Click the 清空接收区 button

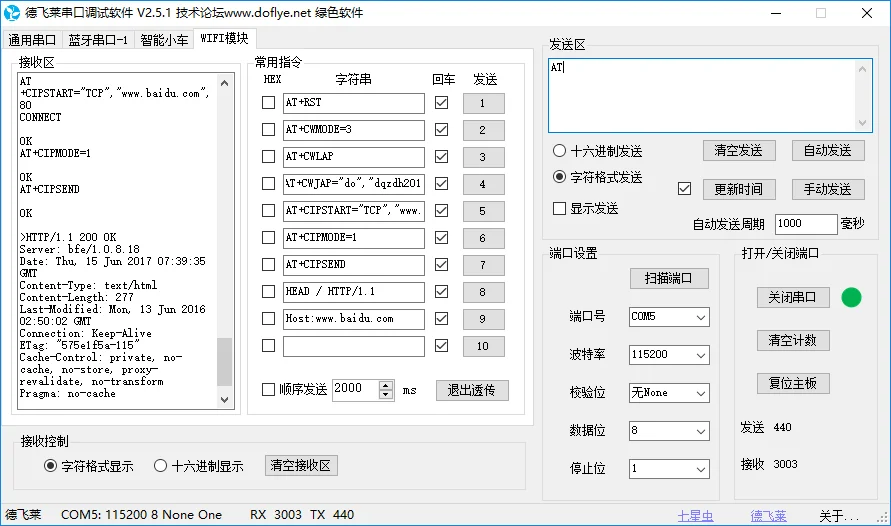(x=301, y=465)
